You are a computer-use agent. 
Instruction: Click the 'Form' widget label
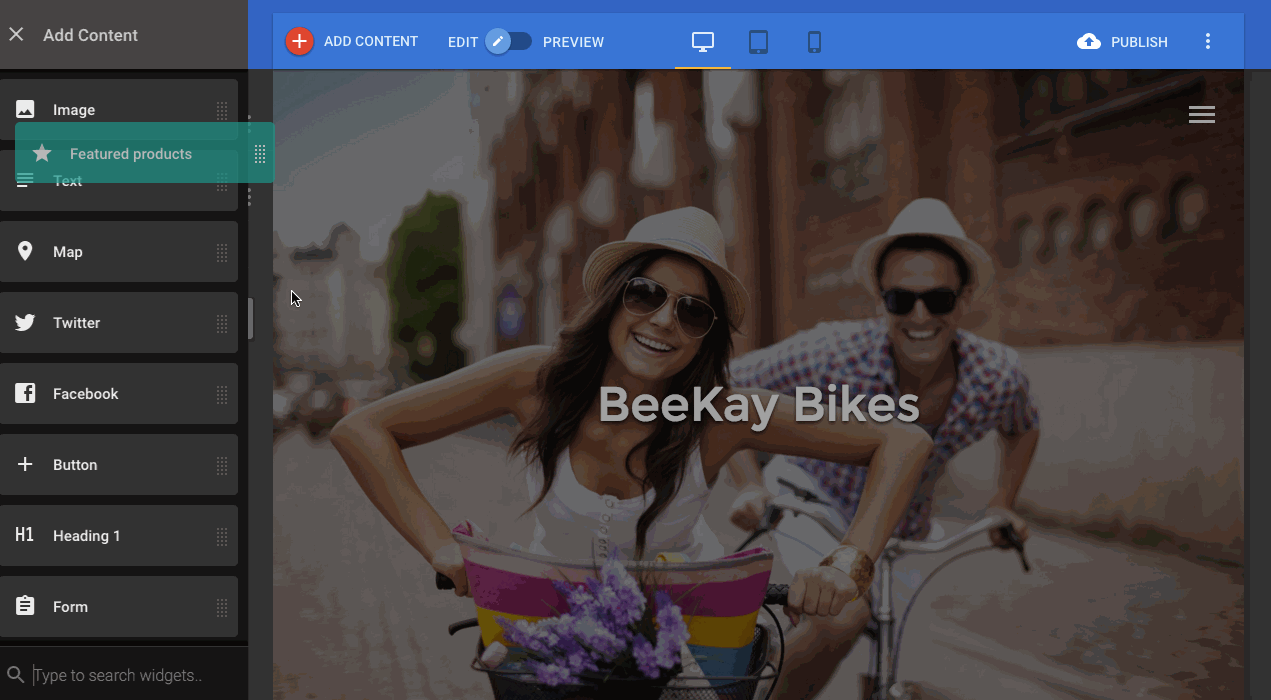coord(70,607)
